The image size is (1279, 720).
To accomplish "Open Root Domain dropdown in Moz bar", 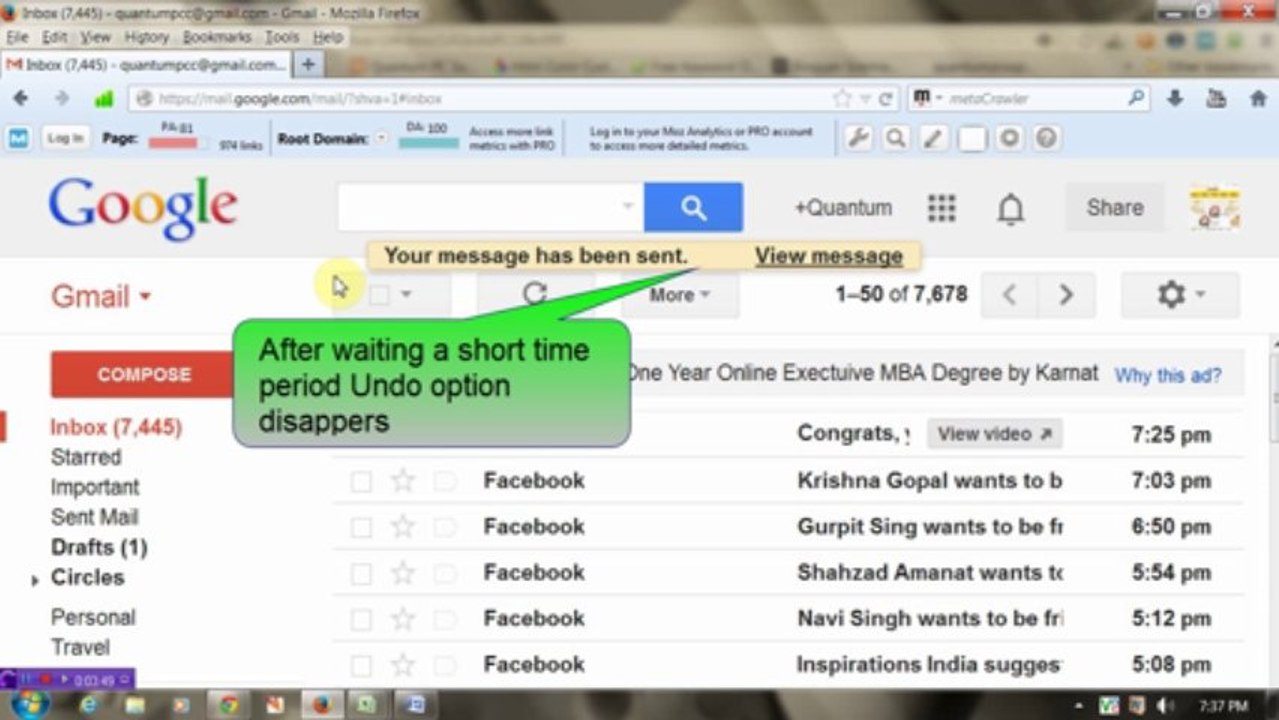I will (381, 138).
